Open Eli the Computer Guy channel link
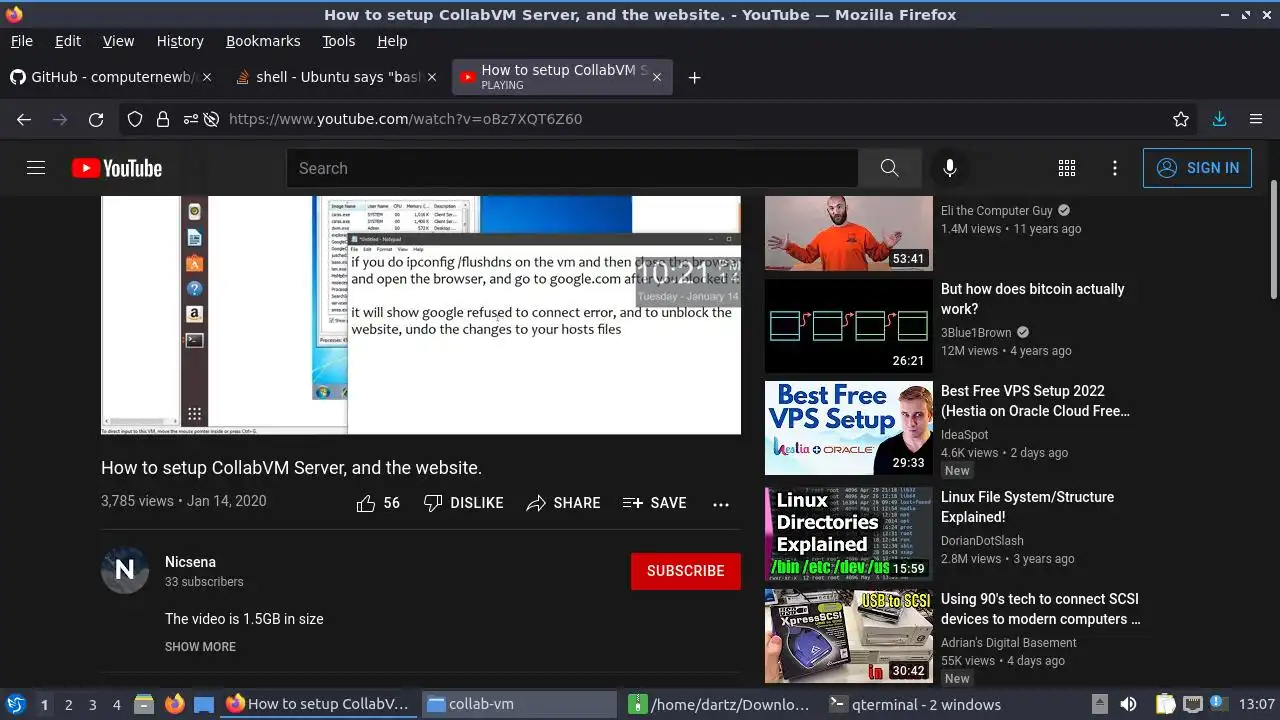Screen dimensions: 1280x720 click(996, 211)
